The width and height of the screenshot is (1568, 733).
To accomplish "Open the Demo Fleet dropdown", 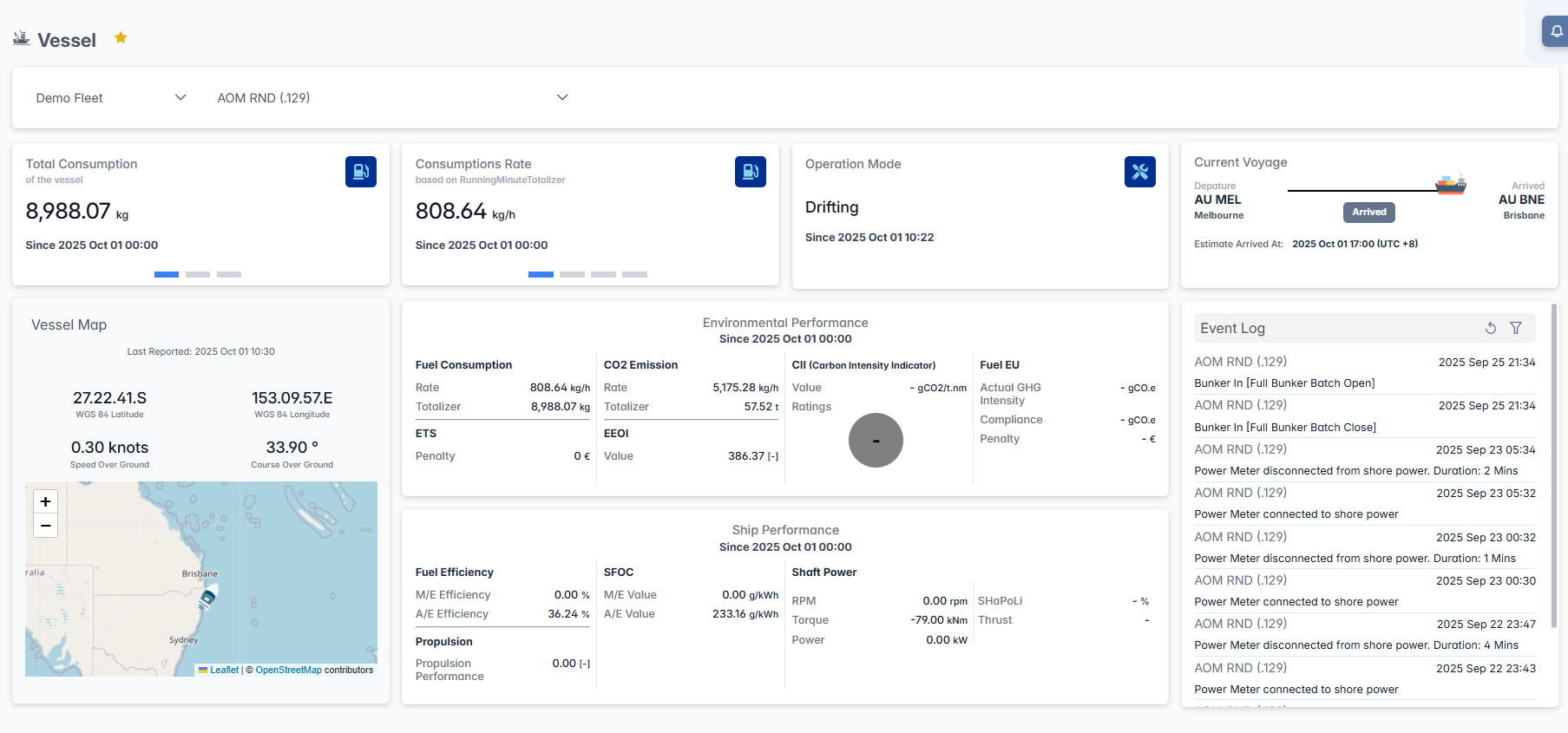I will (x=110, y=98).
